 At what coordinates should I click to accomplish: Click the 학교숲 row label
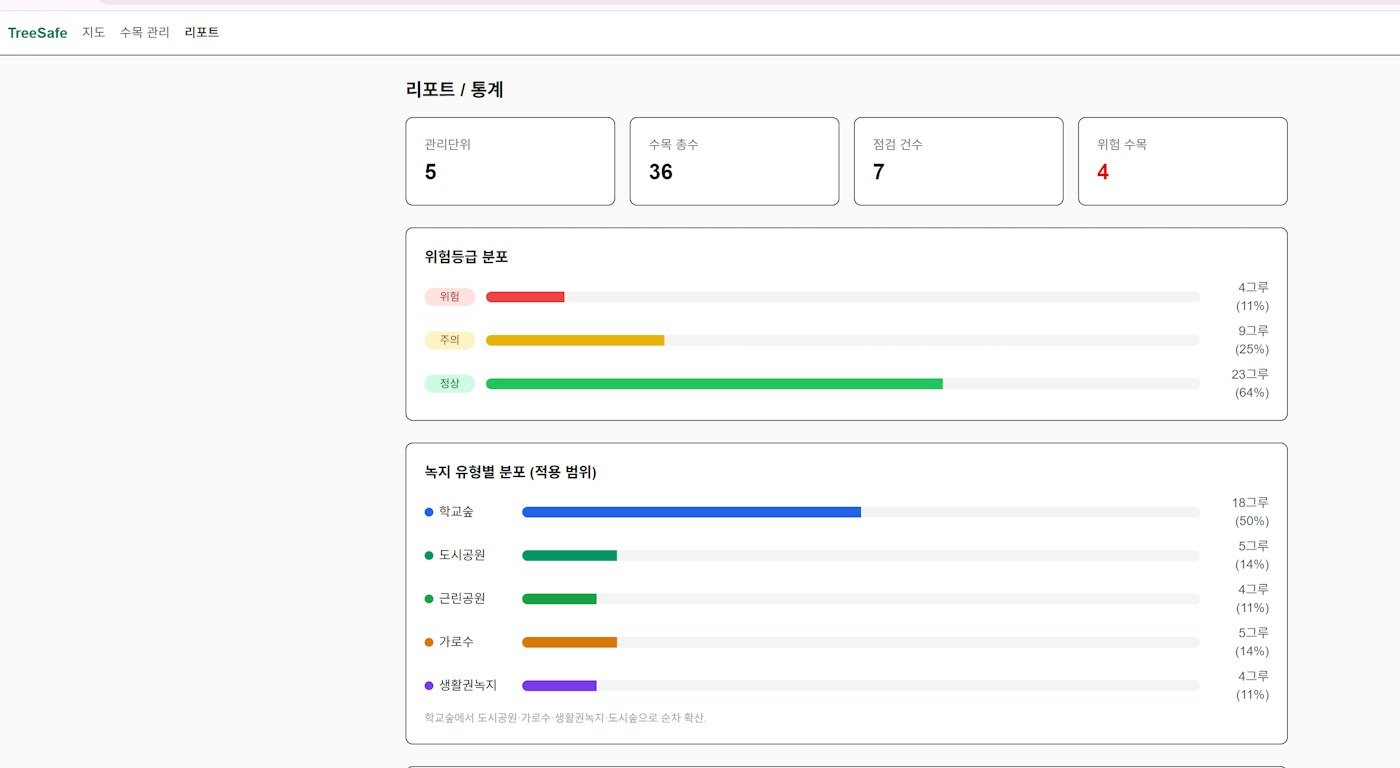click(x=456, y=512)
